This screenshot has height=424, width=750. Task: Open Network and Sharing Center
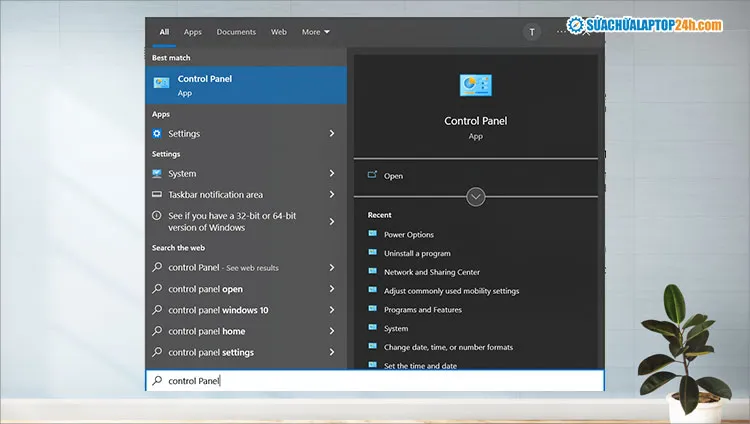(432, 272)
